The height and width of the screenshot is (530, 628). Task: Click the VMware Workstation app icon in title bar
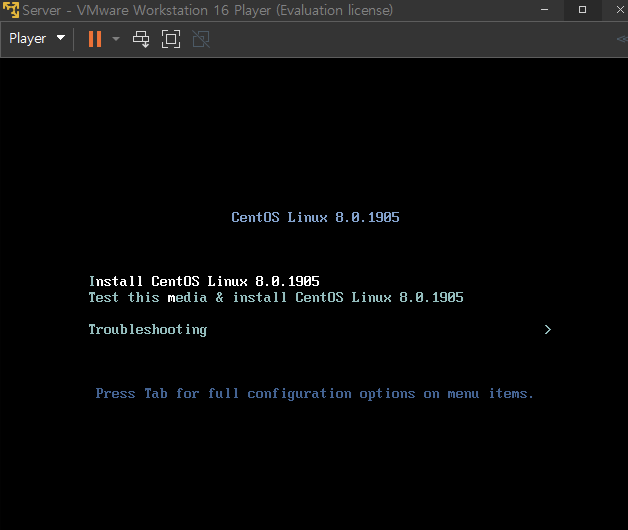pos(11,10)
